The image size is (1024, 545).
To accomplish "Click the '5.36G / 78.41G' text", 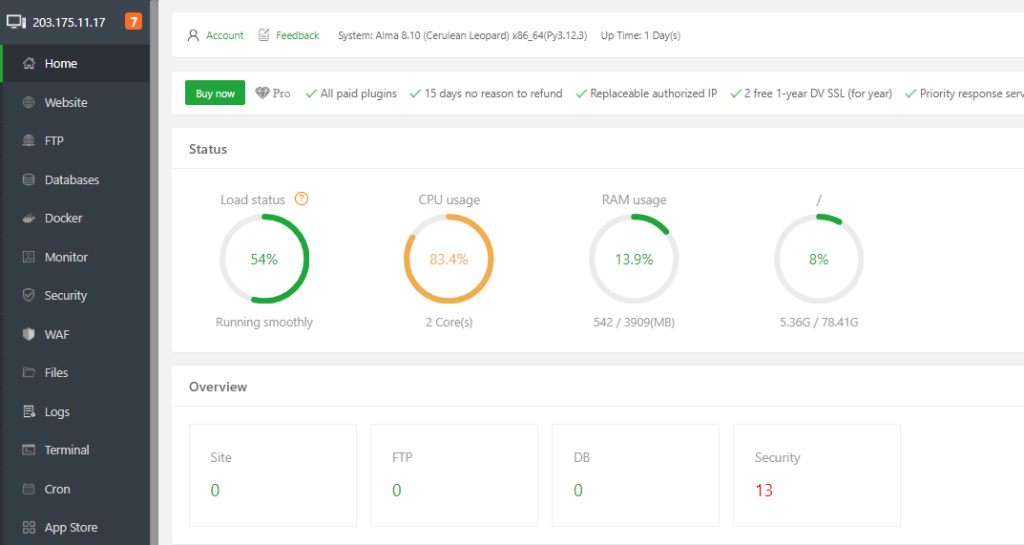I will [x=819, y=322].
